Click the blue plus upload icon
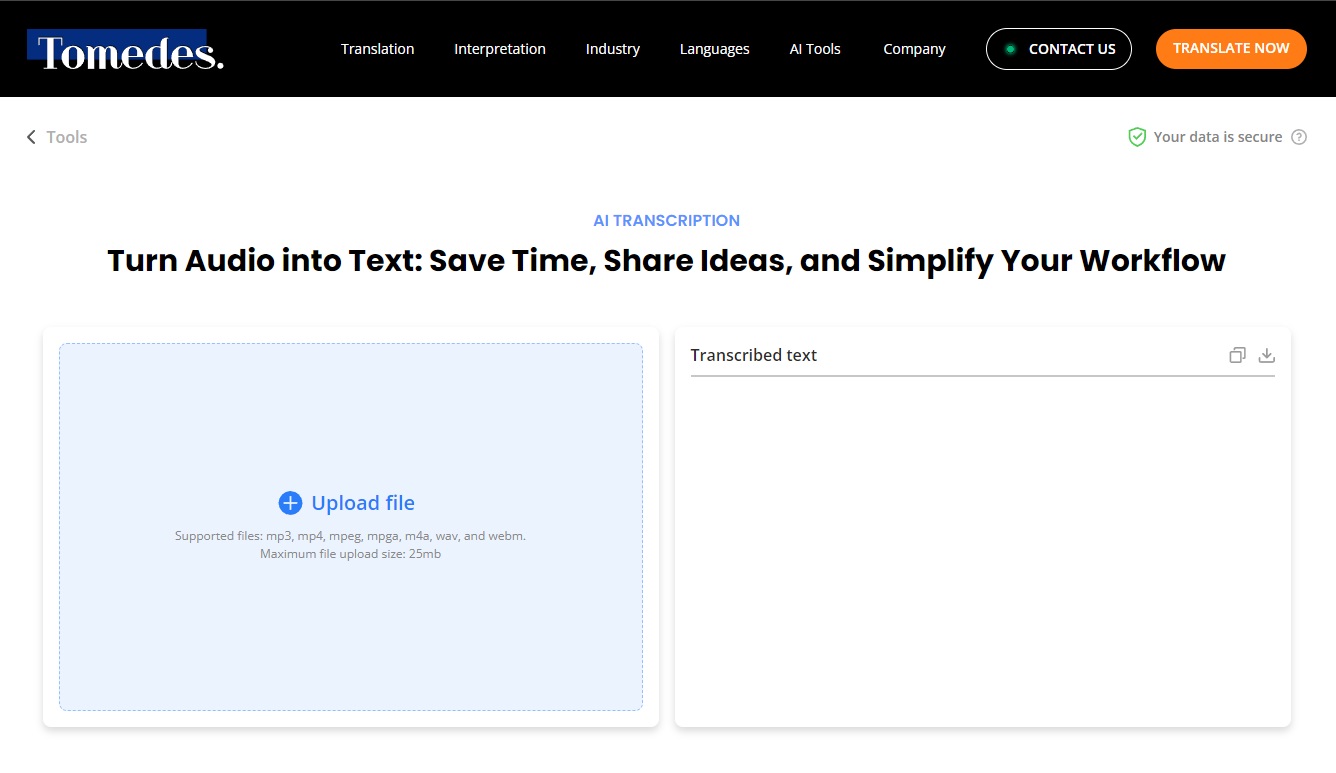The width and height of the screenshot is (1336, 773). click(290, 503)
